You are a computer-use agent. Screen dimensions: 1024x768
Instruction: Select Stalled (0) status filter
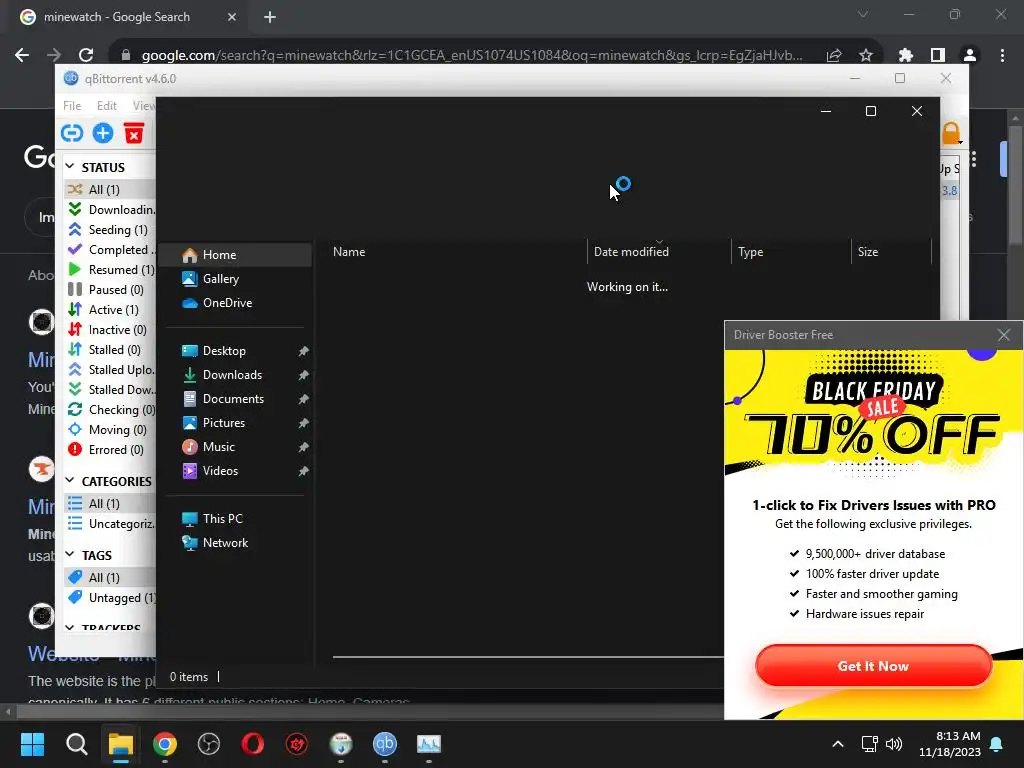click(x=110, y=350)
